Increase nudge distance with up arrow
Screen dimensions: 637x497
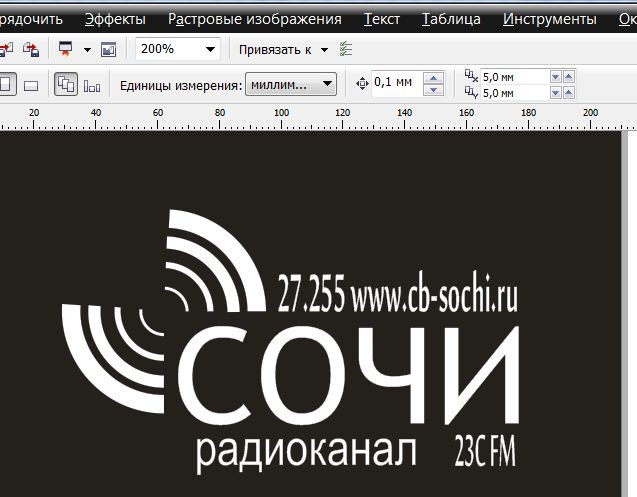point(433,78)
